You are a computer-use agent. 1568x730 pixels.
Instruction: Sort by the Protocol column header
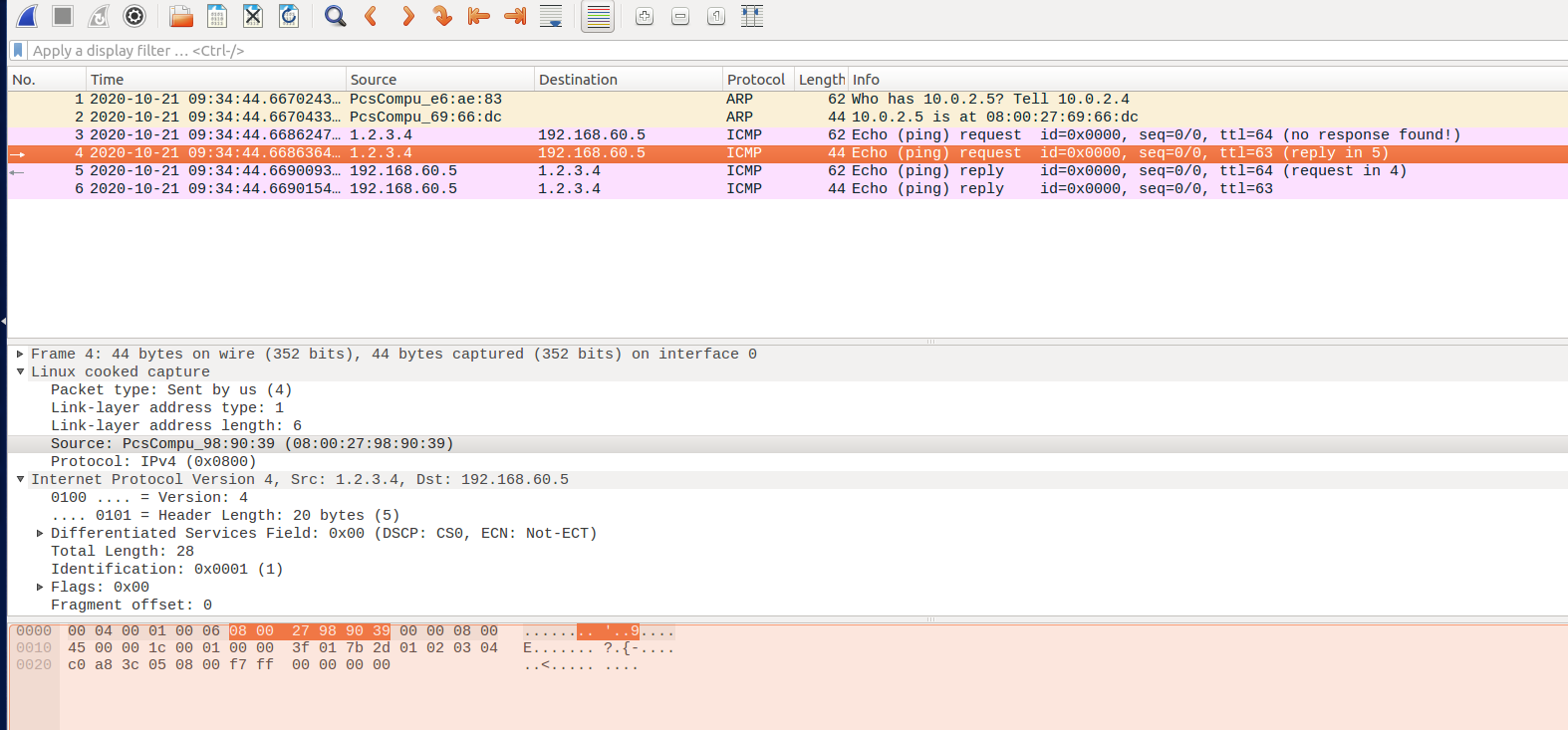pos(757,80)
